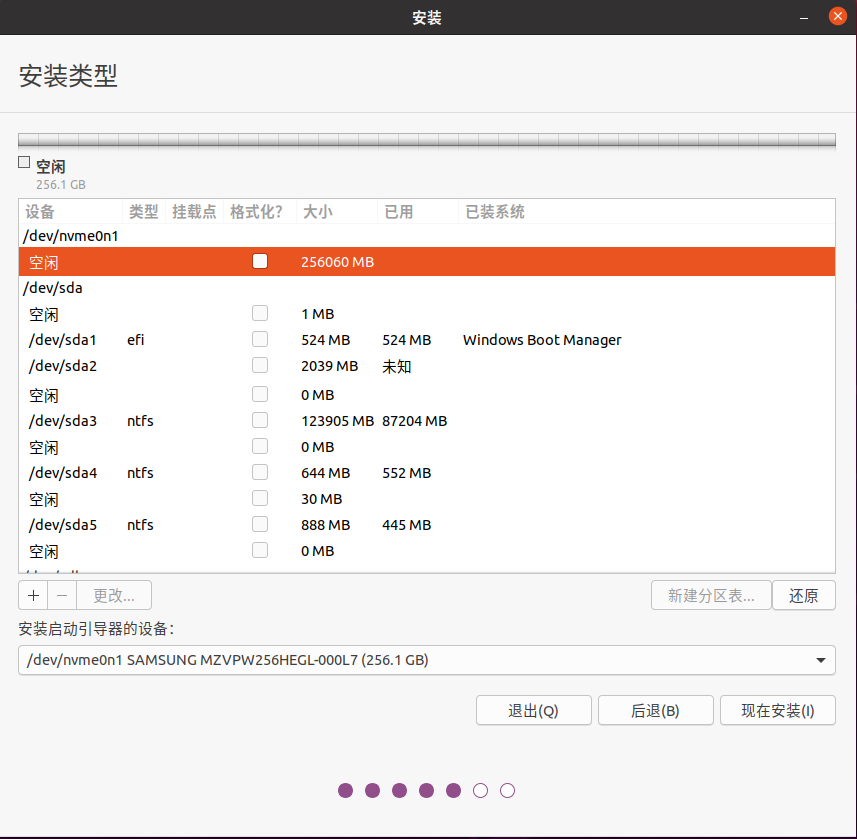
Task: Click the 更改... button
Action: click(x=113, y=595)
